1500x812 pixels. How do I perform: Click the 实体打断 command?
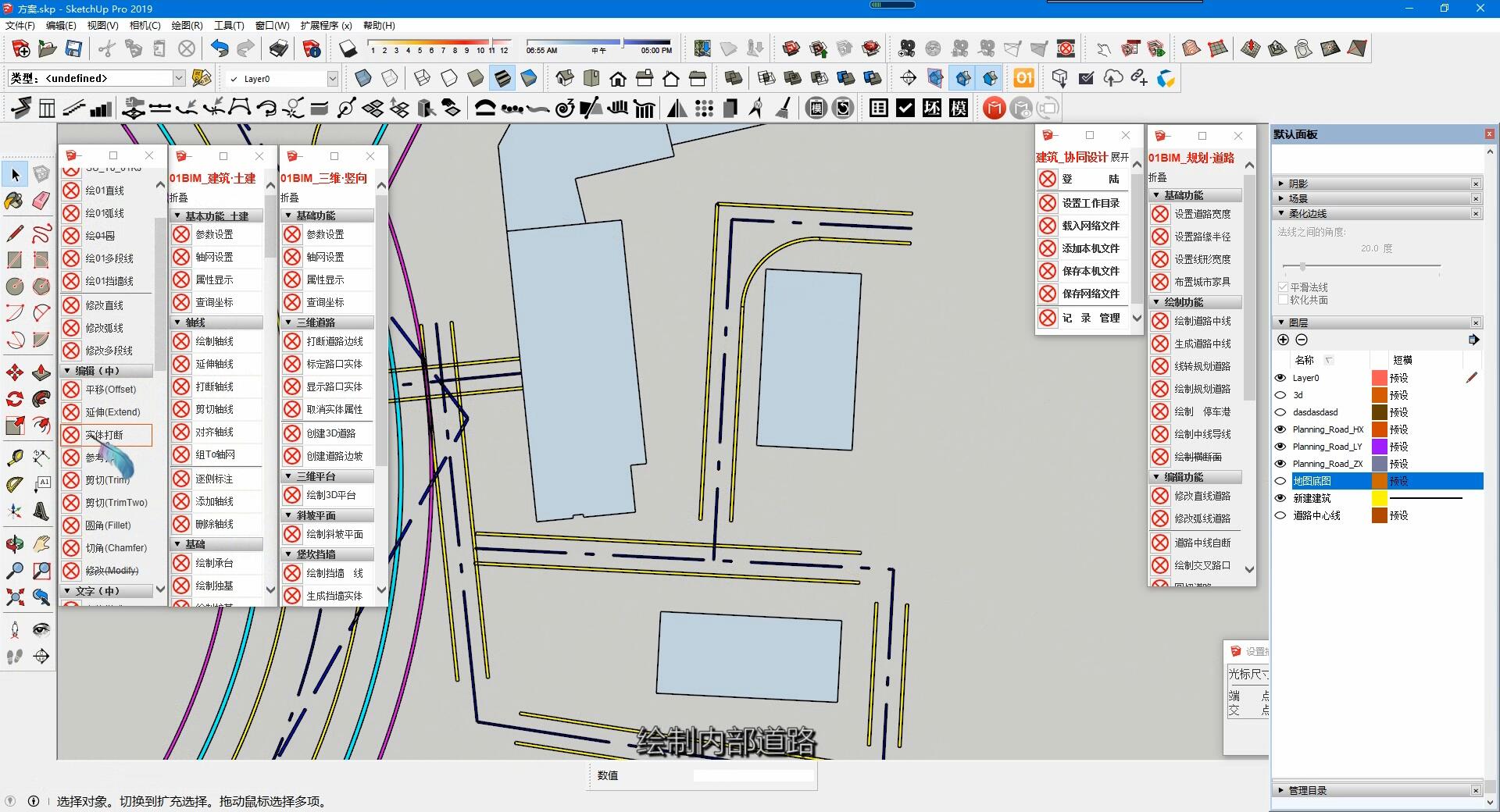[x=106, y=435]
